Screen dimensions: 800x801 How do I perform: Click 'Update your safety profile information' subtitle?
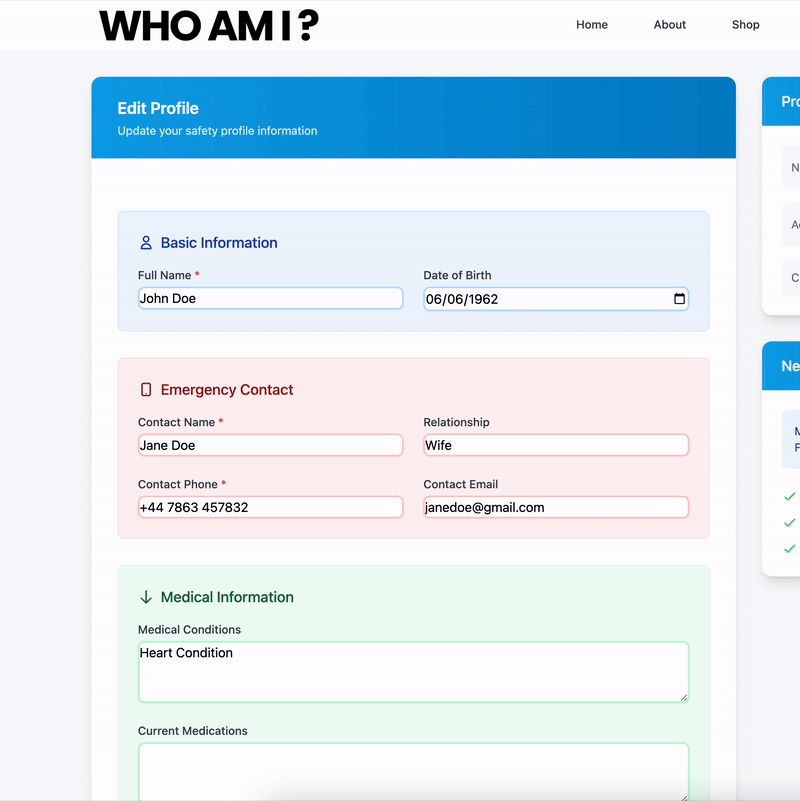[x=217, y=131]
